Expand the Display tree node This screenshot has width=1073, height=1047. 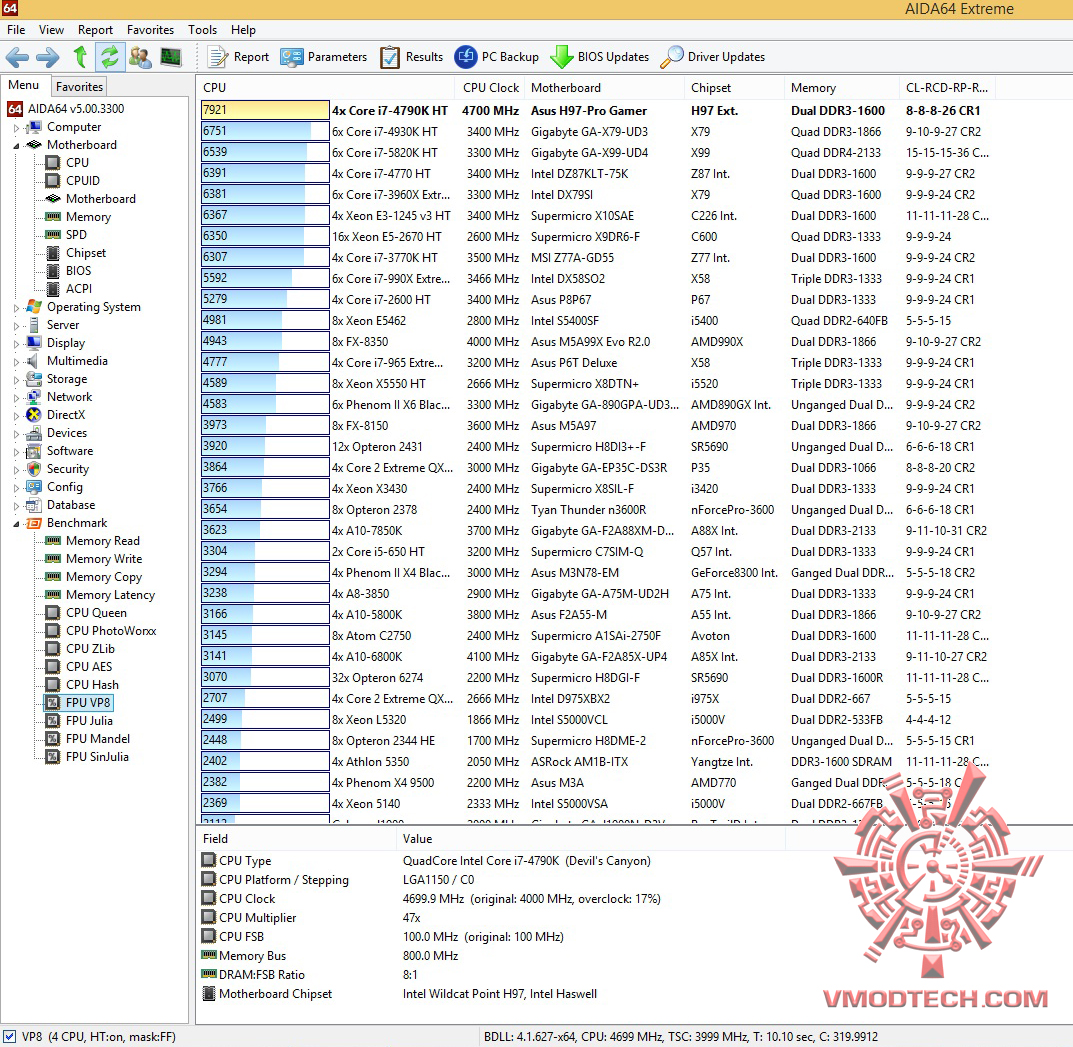16,343
